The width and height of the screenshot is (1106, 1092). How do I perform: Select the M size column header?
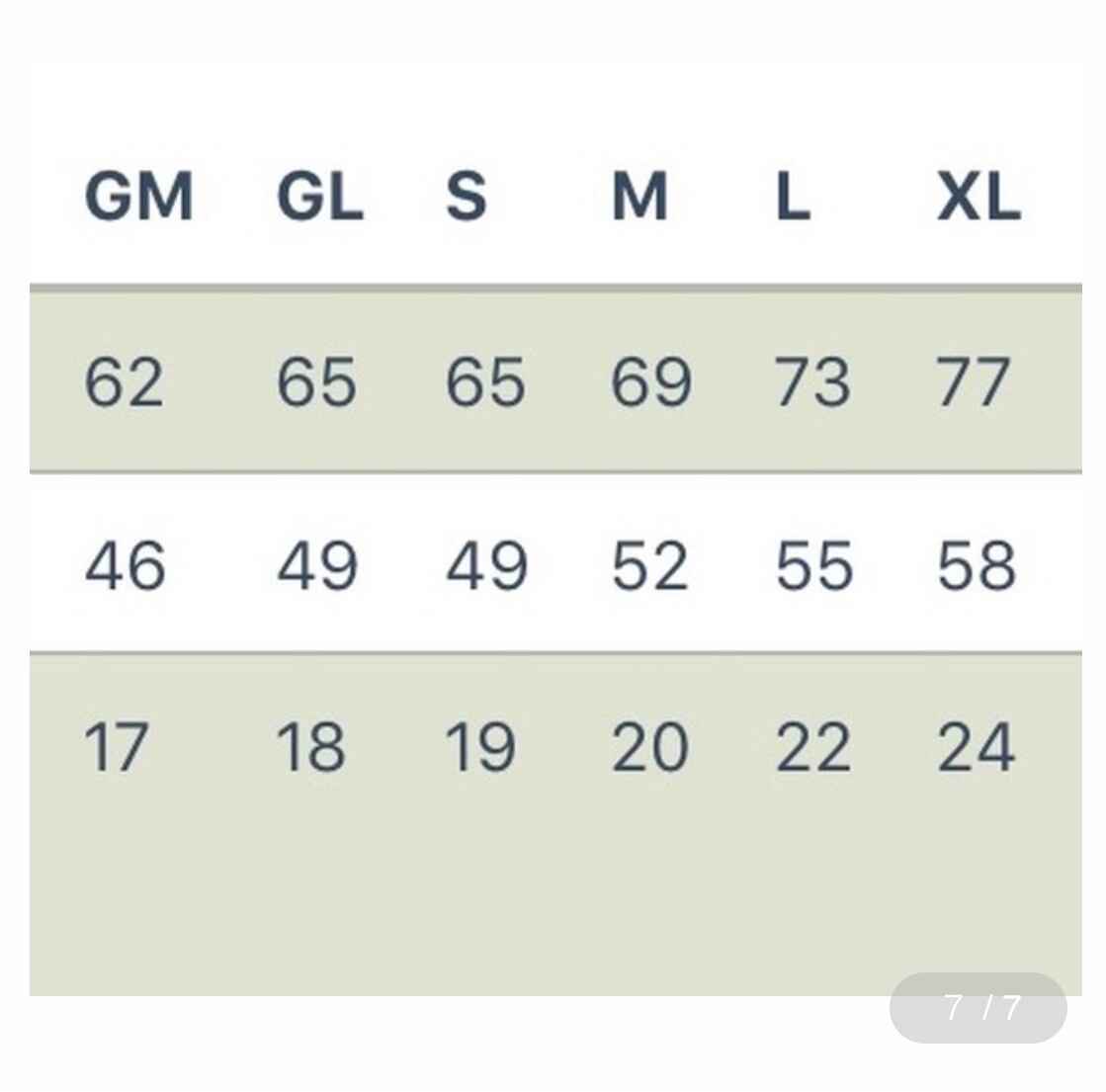click(639, 197)
